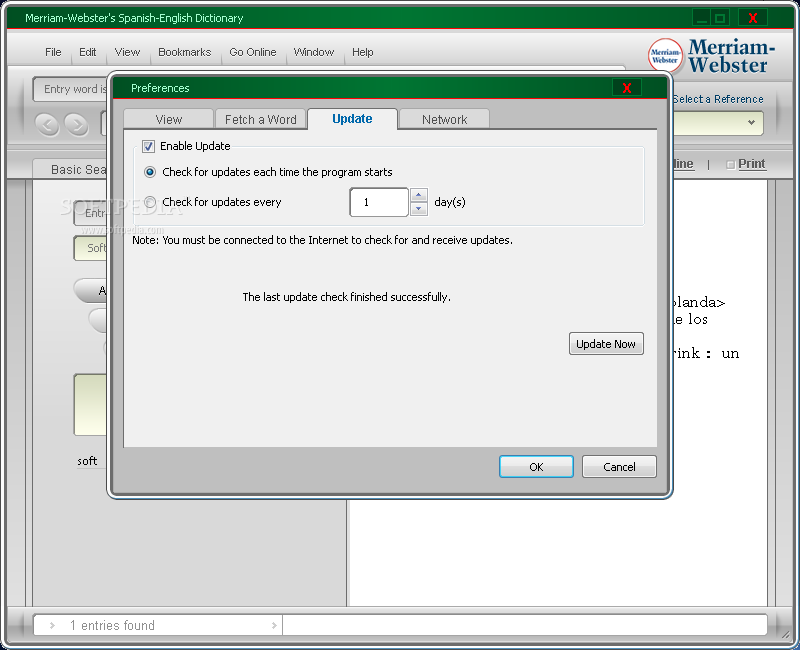Click the last update check status message
The height and width of the screenshot is (650, 800).
[x=346, y=297]
